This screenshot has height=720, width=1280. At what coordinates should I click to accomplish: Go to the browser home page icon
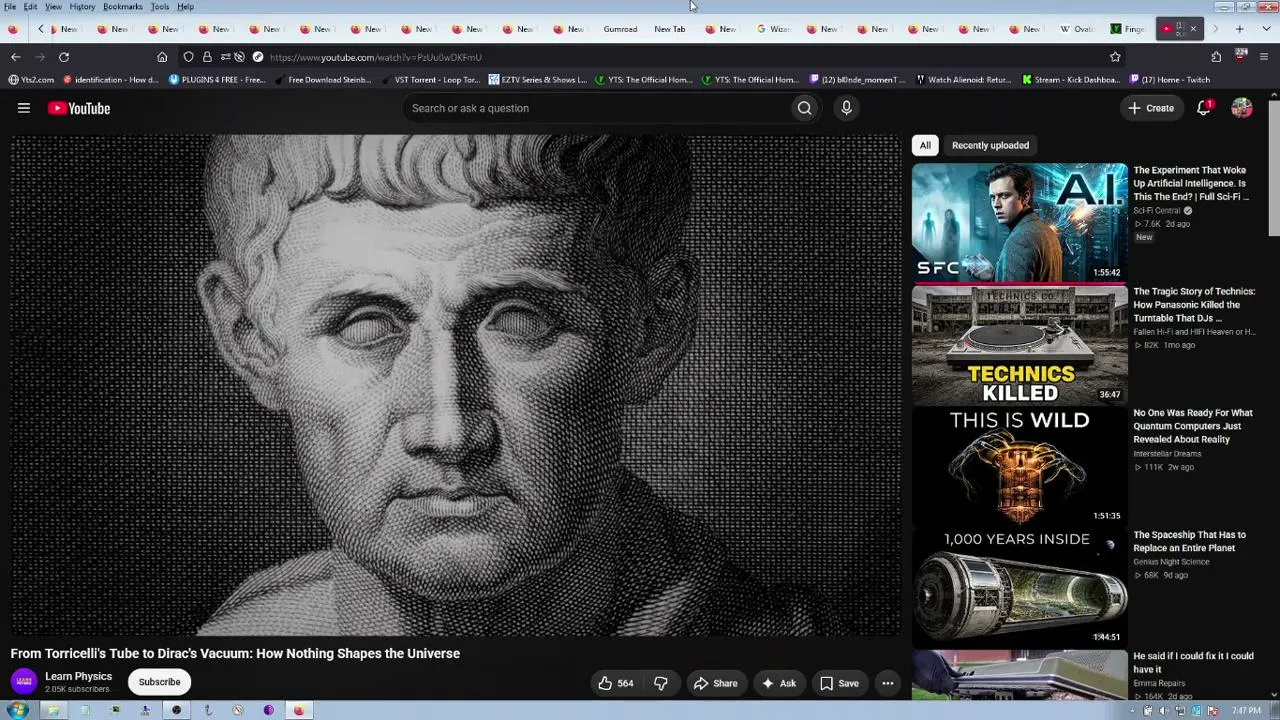click(162, 57)
